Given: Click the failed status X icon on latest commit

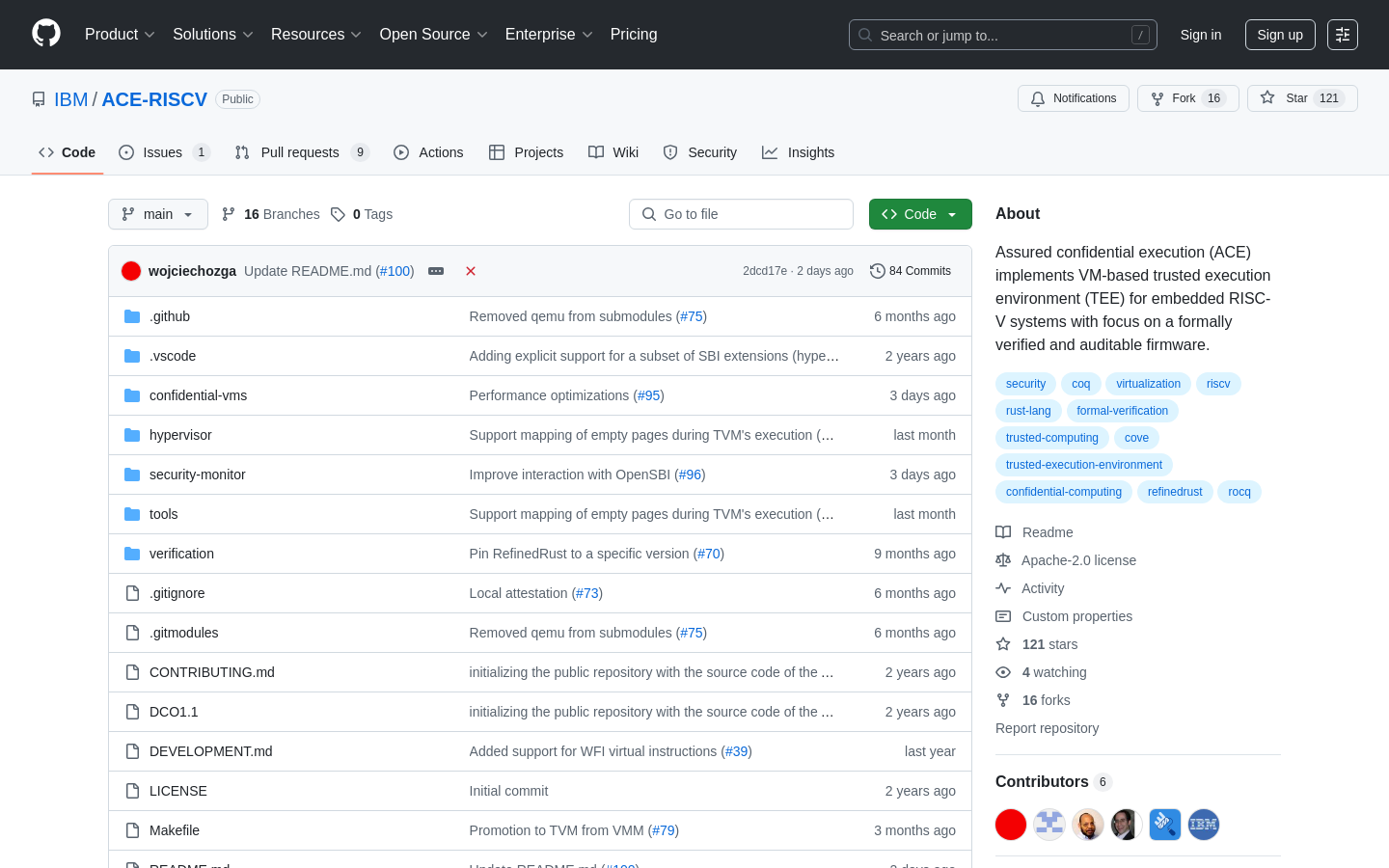Looking at the screenshot, I should [x=471, y=271].
